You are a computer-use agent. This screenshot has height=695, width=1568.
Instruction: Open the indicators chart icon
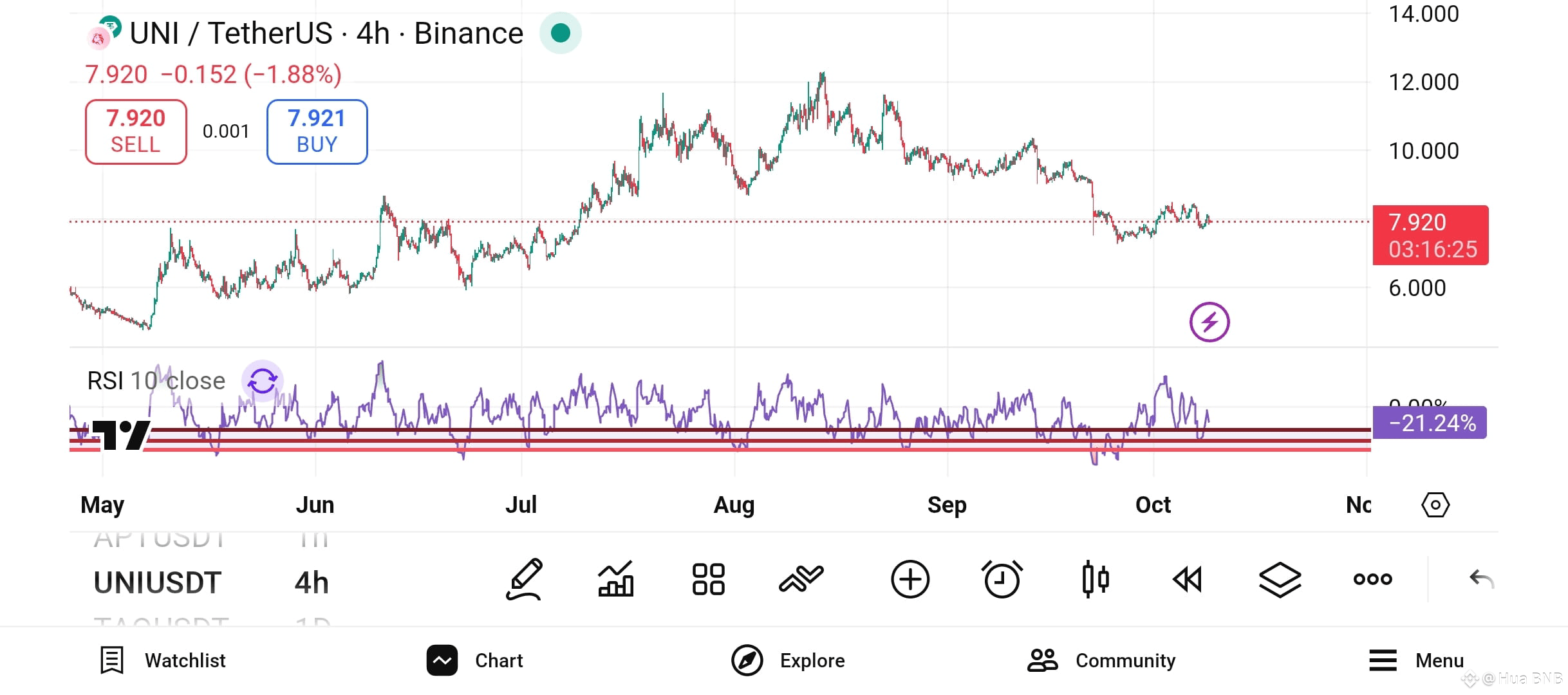coord(616,579)
